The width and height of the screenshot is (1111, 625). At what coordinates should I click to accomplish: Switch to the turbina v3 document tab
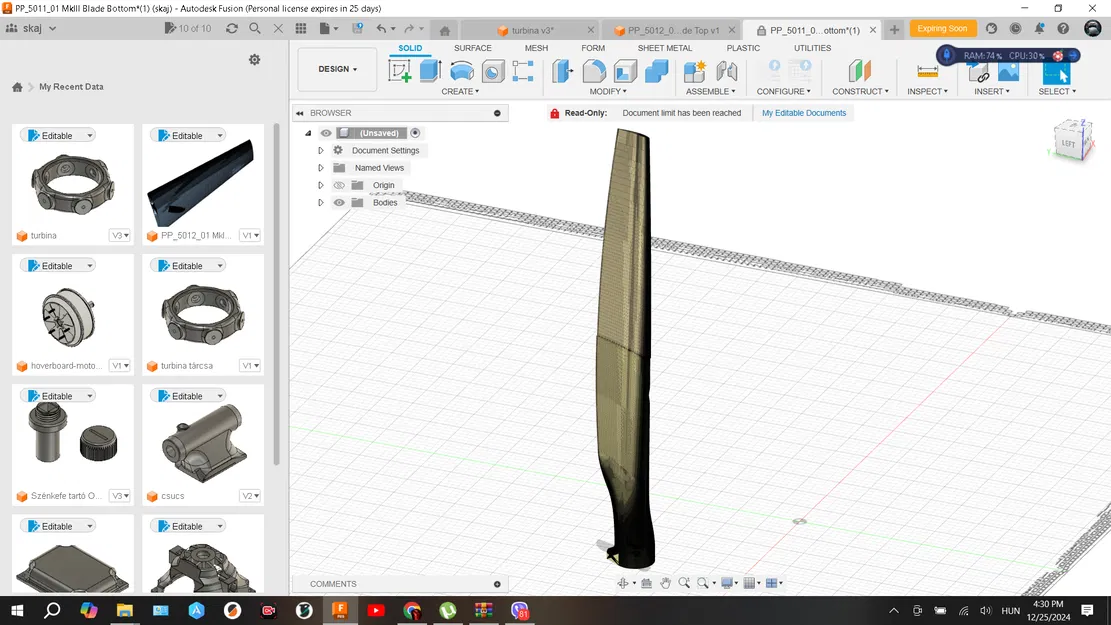[533, 30]
